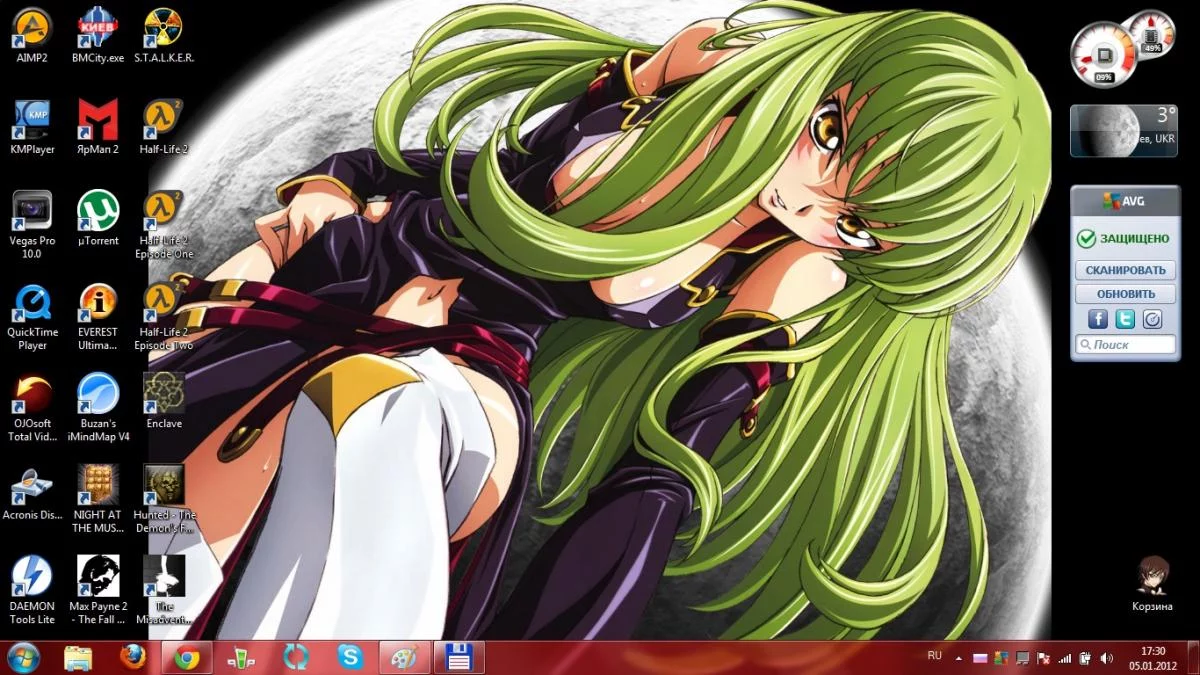Select The Misadventures desktop icon

(164, 590)
